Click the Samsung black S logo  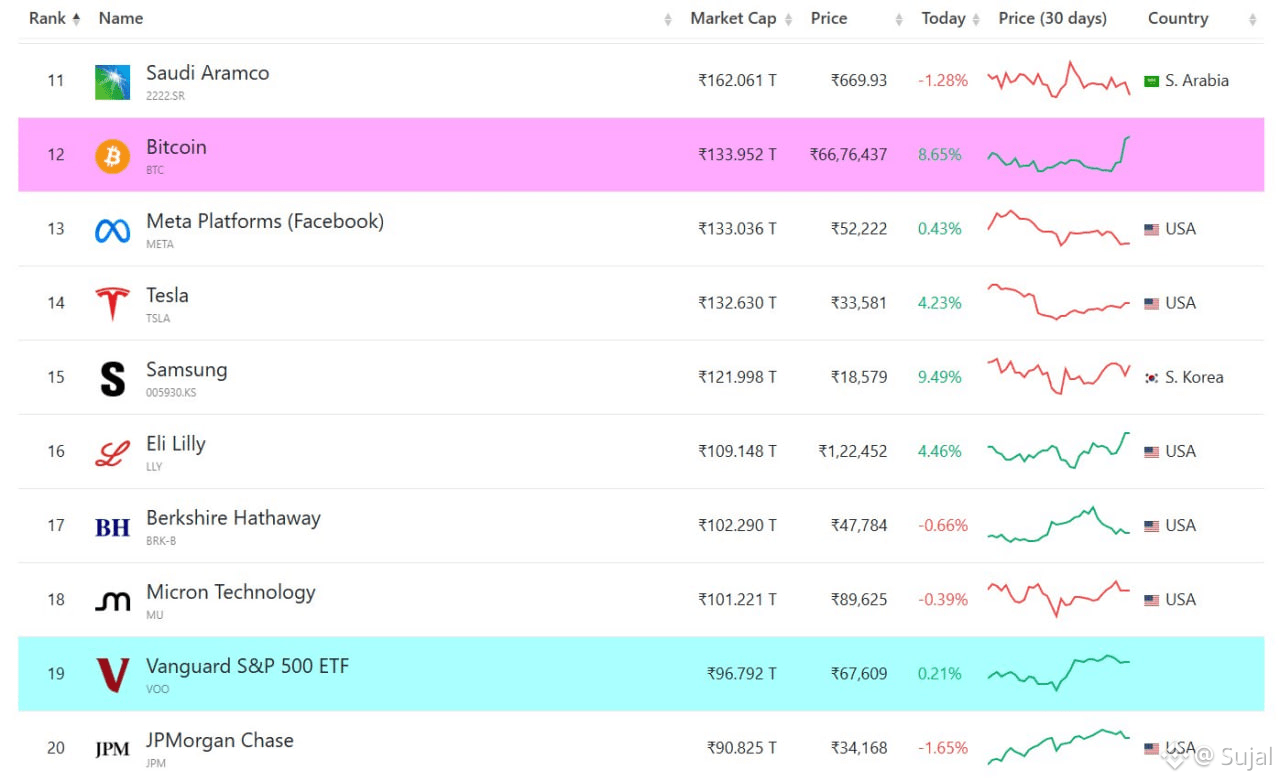point(112,379)
